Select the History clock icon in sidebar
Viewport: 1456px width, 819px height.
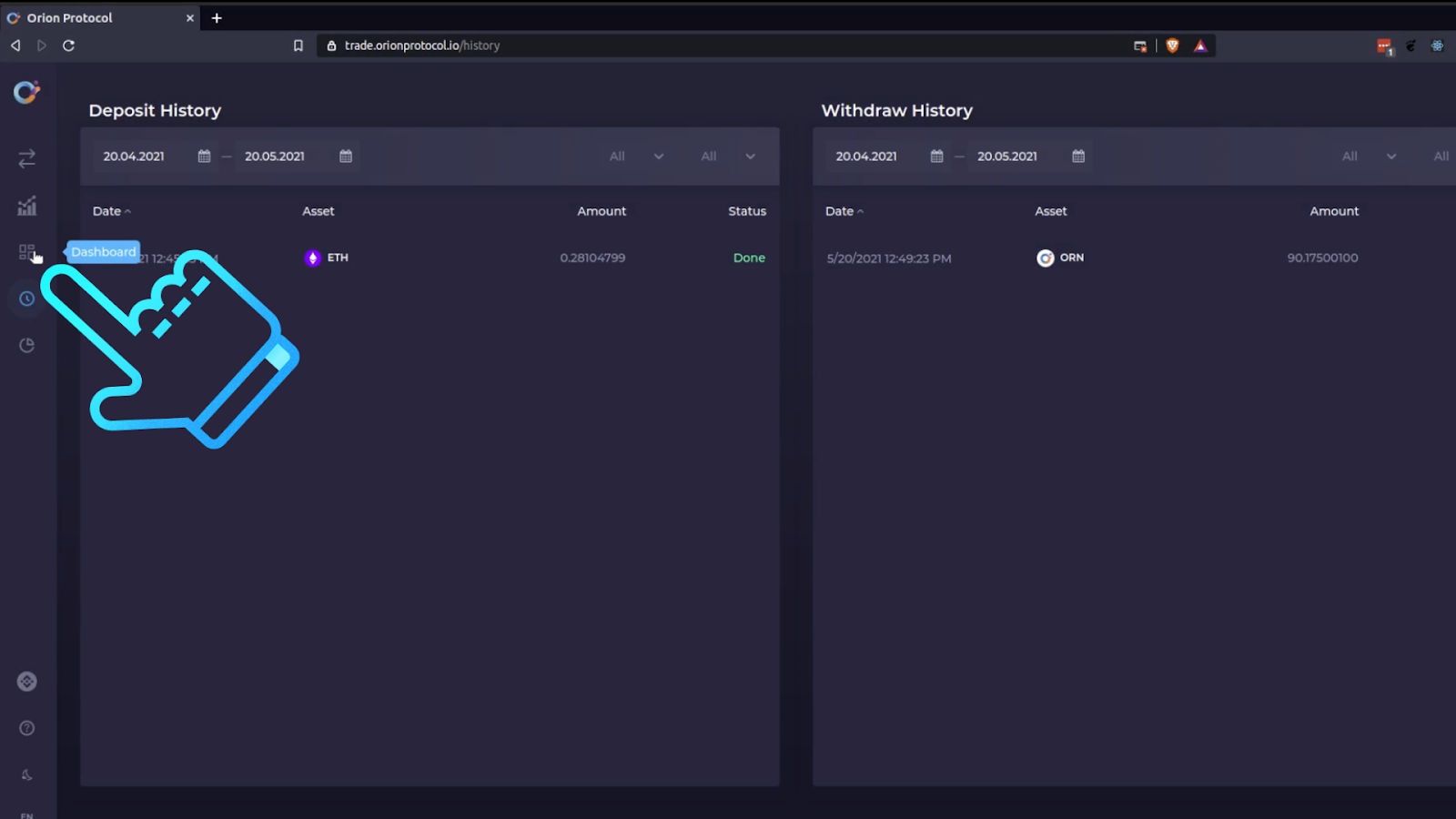coord(27,298)
